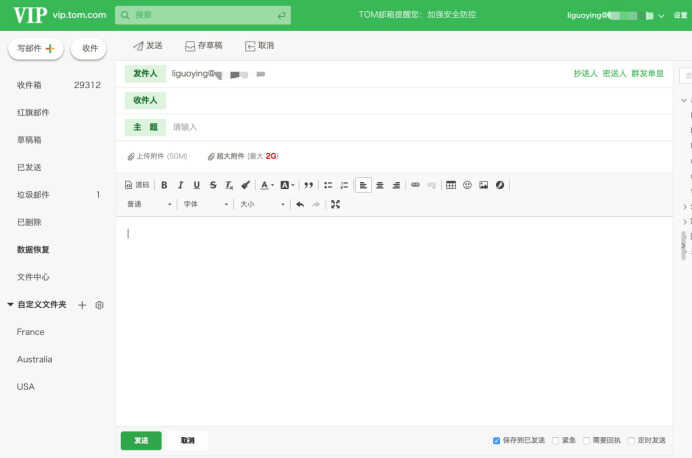Open the font size (大小) dropdown

coord(262,204)
